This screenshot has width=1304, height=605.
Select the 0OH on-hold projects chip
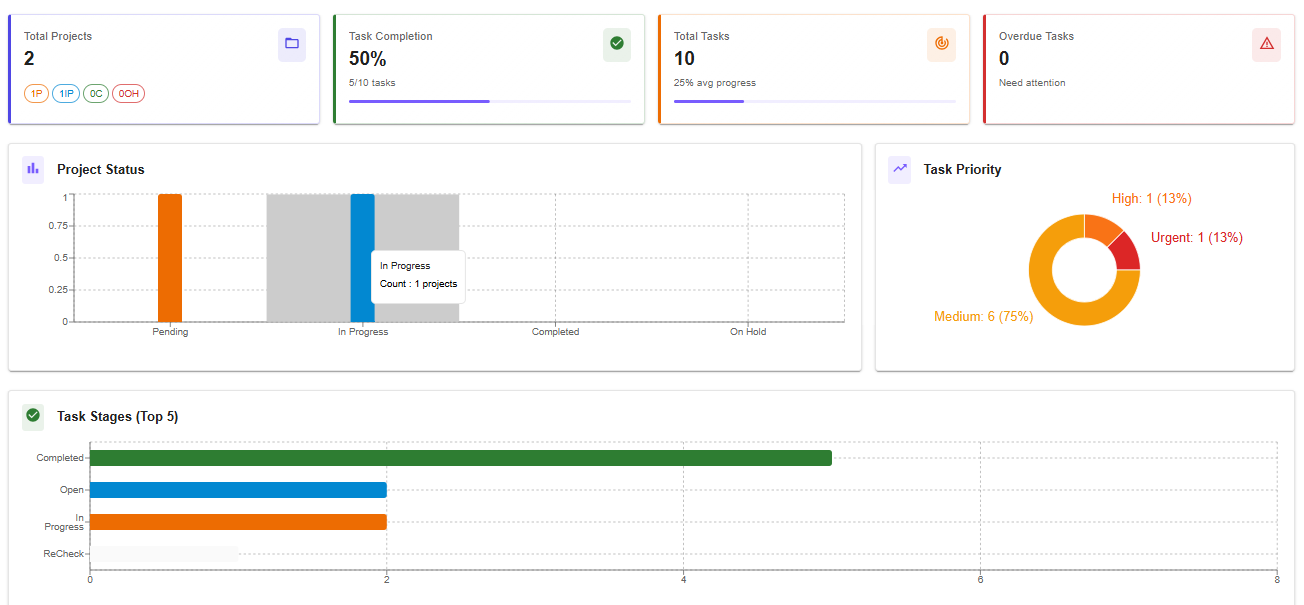(x=128, y=94)
